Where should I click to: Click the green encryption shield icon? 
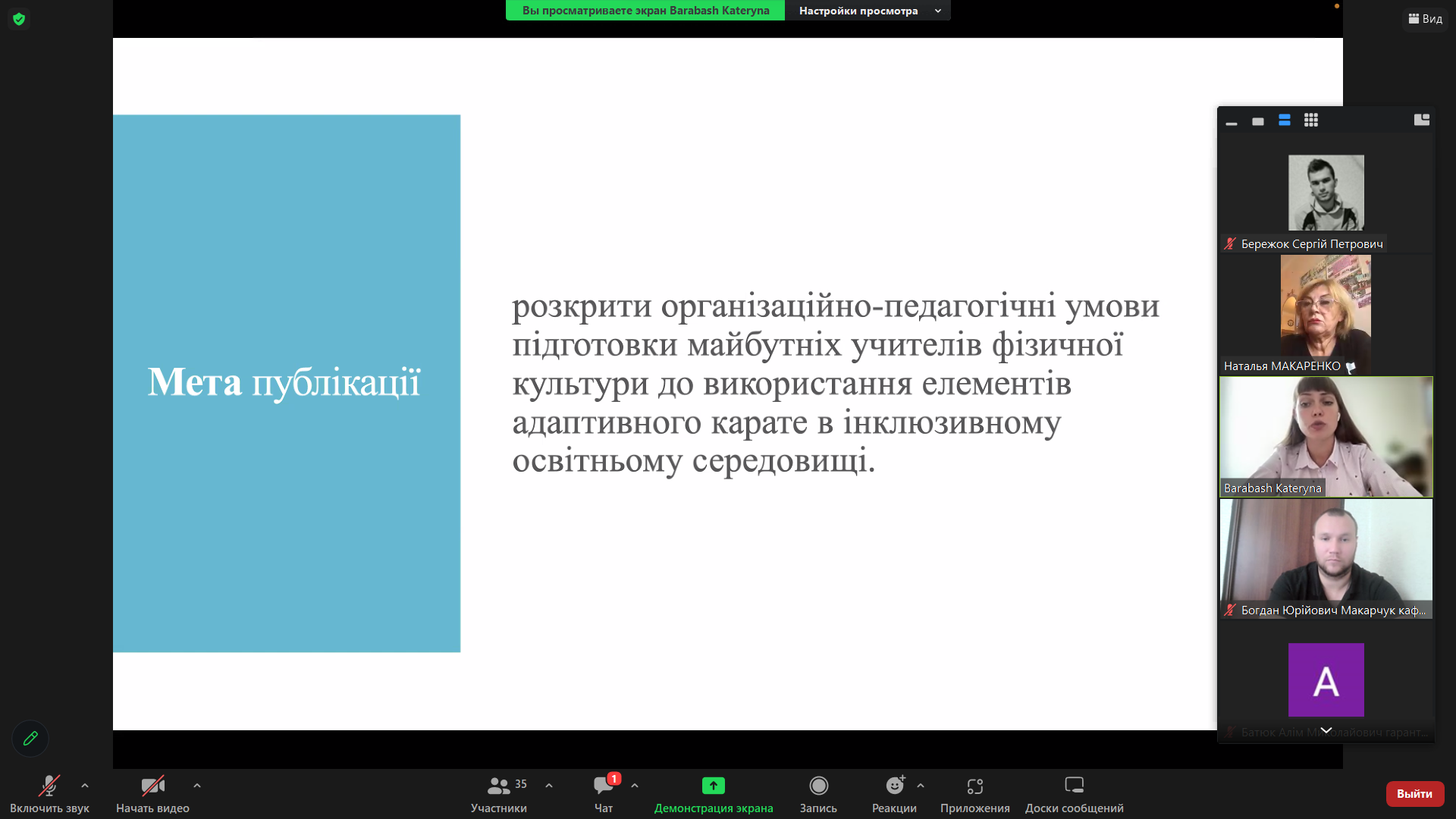[x=19, y=19]
